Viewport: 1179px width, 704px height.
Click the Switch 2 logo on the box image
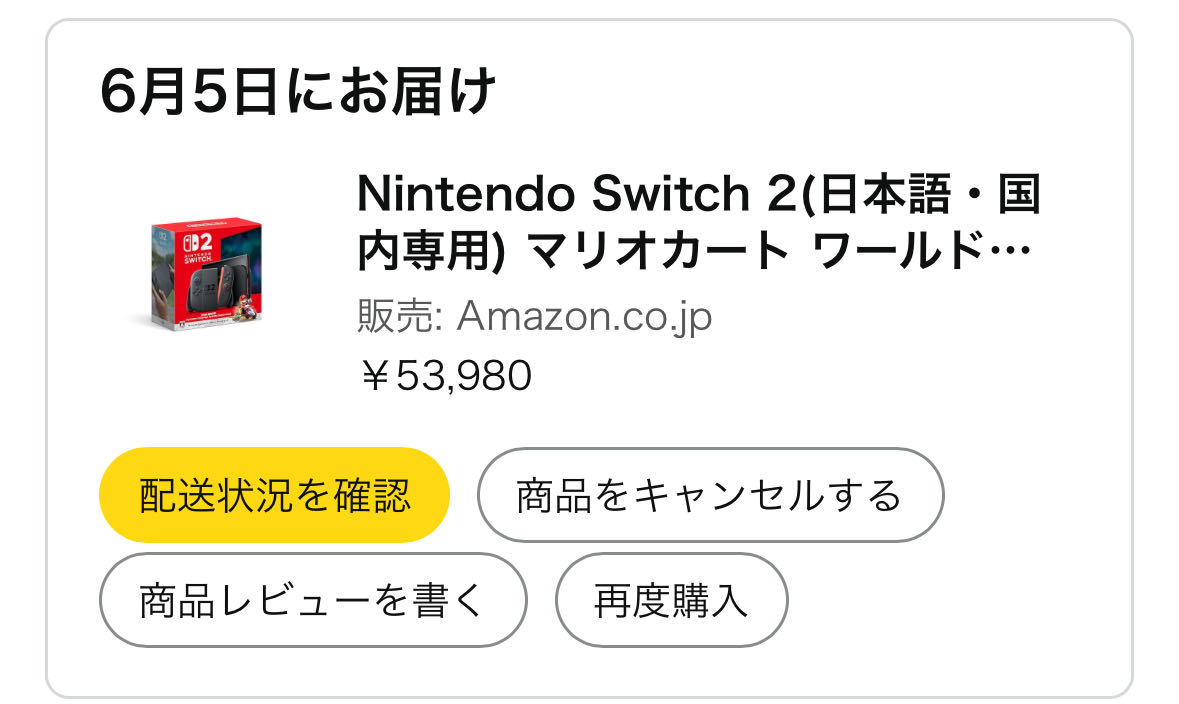[199, 244]
